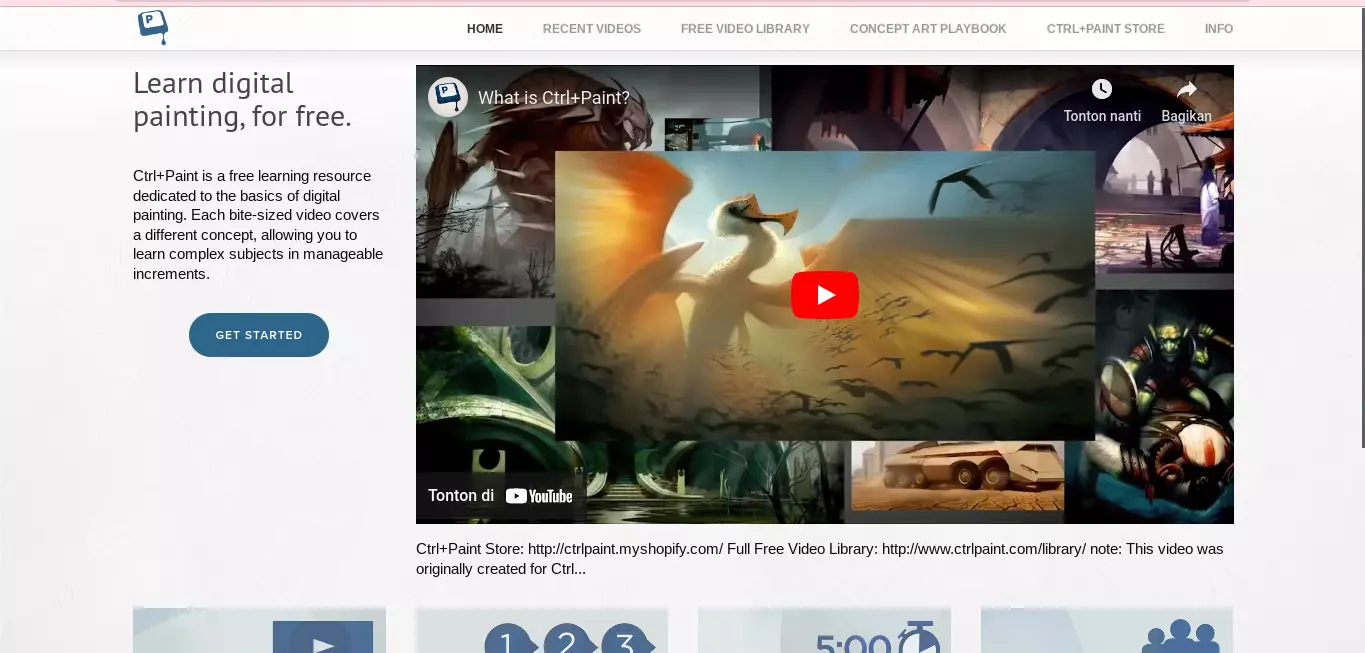Screen dimensions: 1365x653
Task: Click the video description text under player
Action: click(820, 559)
